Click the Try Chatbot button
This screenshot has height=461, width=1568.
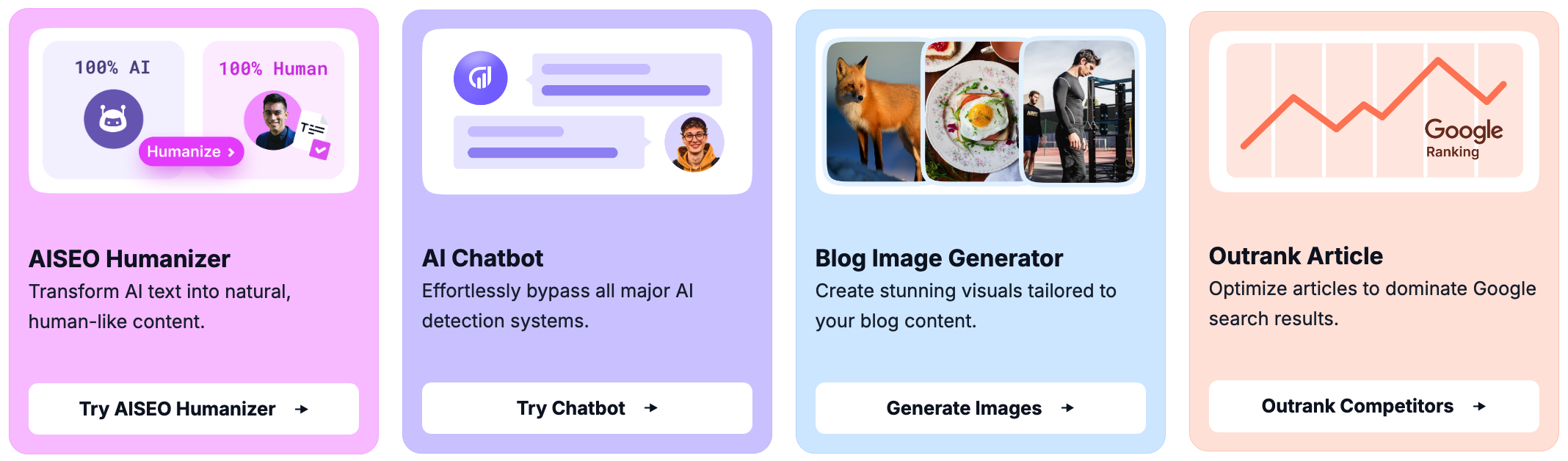587,408
